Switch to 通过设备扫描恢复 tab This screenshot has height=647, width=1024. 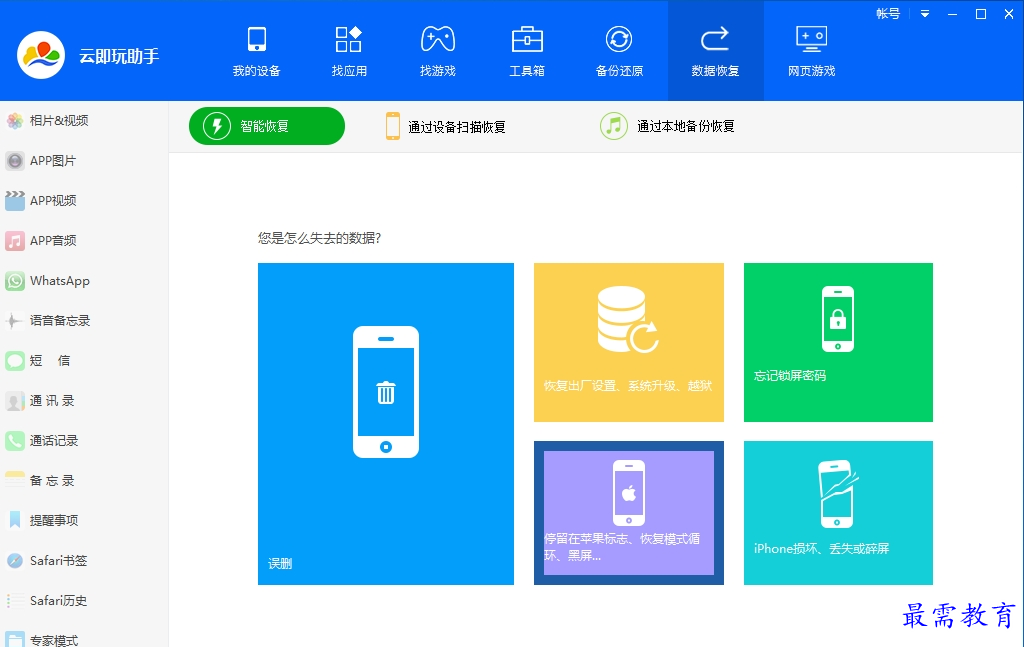coord(446,126)
